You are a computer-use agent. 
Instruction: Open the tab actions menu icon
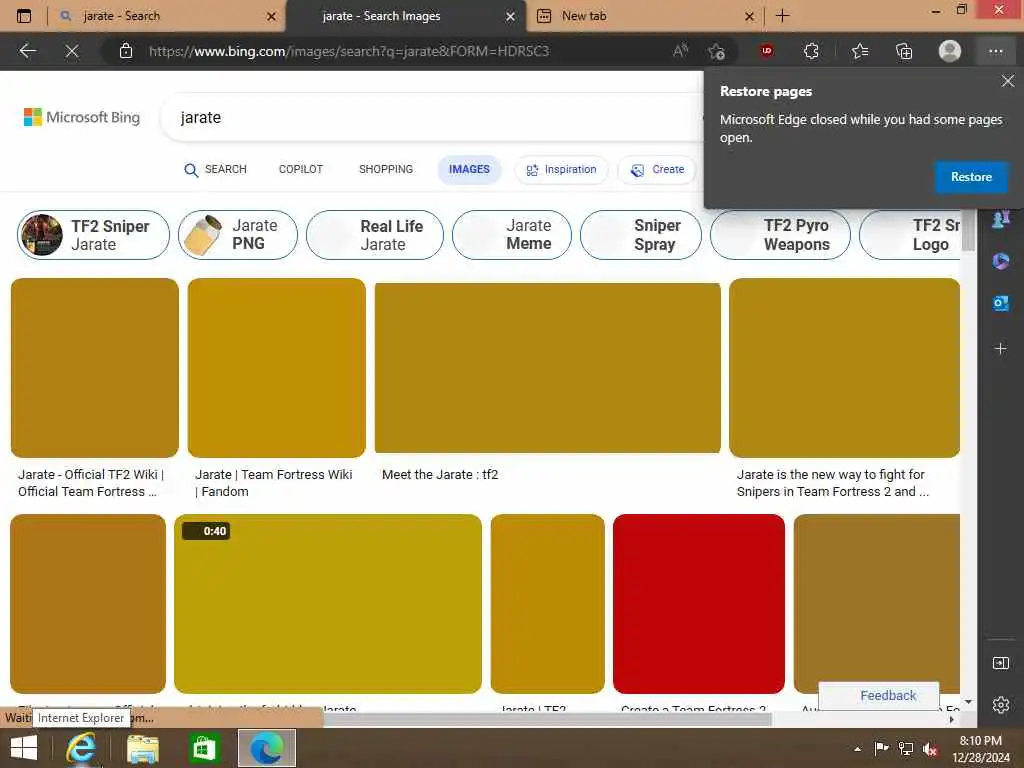24,16
